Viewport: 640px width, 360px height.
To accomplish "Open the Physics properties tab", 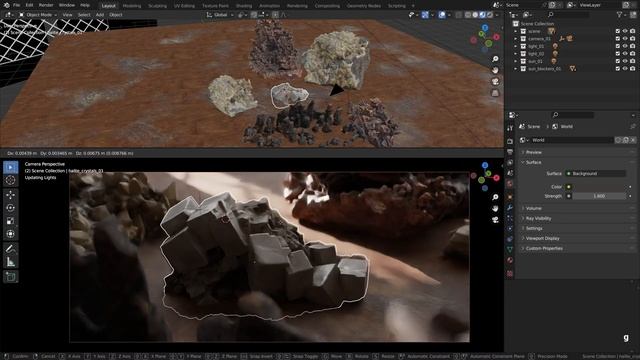I will (510, 229).
